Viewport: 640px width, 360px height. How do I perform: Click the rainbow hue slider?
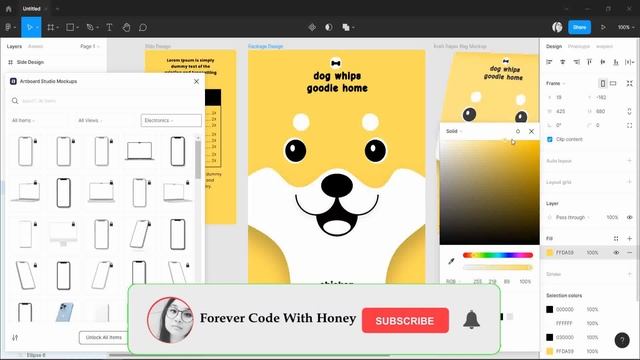click(498, 255)
